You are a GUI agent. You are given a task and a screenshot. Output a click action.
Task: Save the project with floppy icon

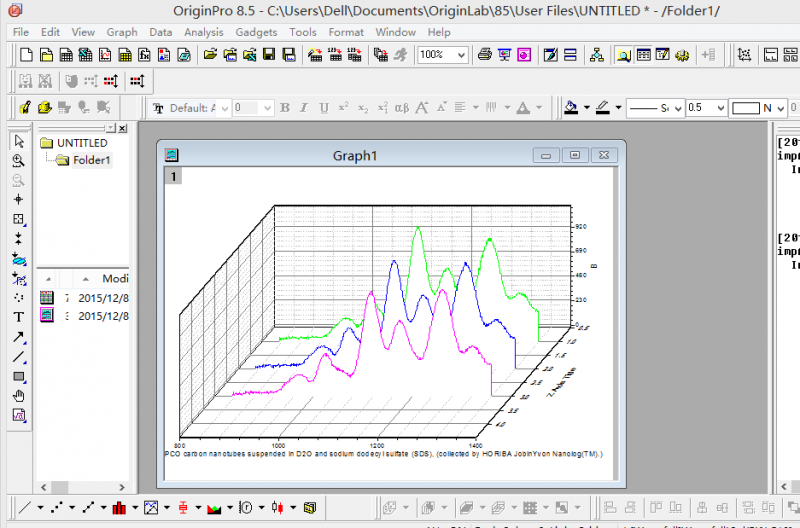[x=269, y=55]
